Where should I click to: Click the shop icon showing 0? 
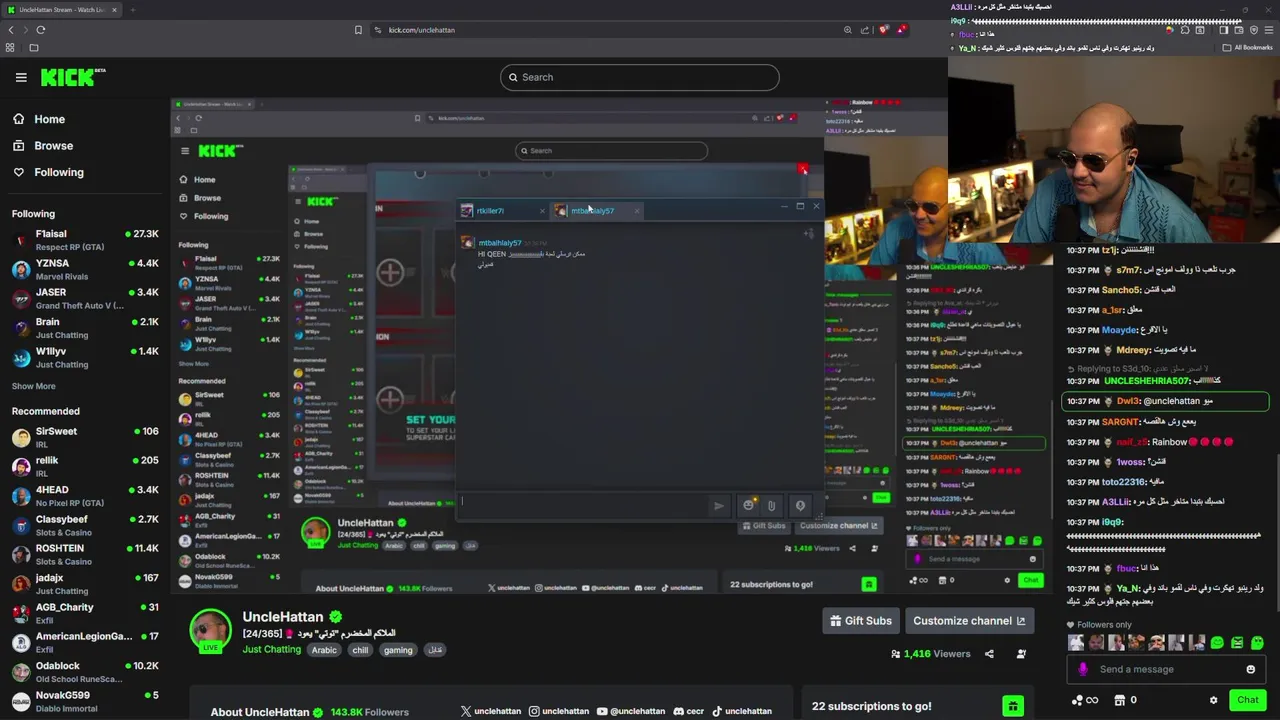[x=1125, y=700]
